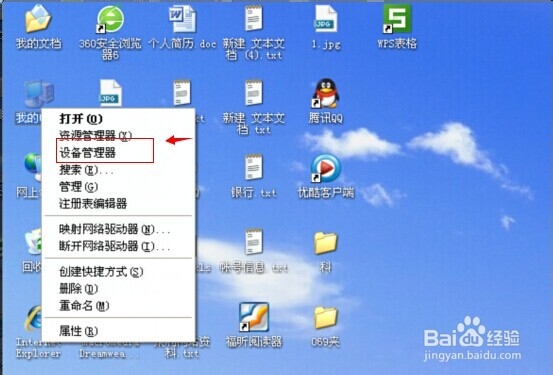The image size is (553, 375).
Task: Select the 科 folder icon
Action: [x=326, y=243]
